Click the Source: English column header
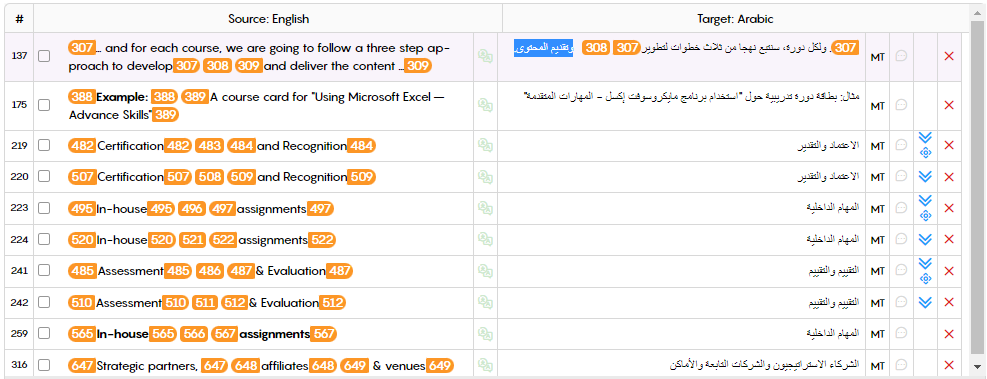Image resolution: width=987 pixels, height=379 pixels. [269, 19]
